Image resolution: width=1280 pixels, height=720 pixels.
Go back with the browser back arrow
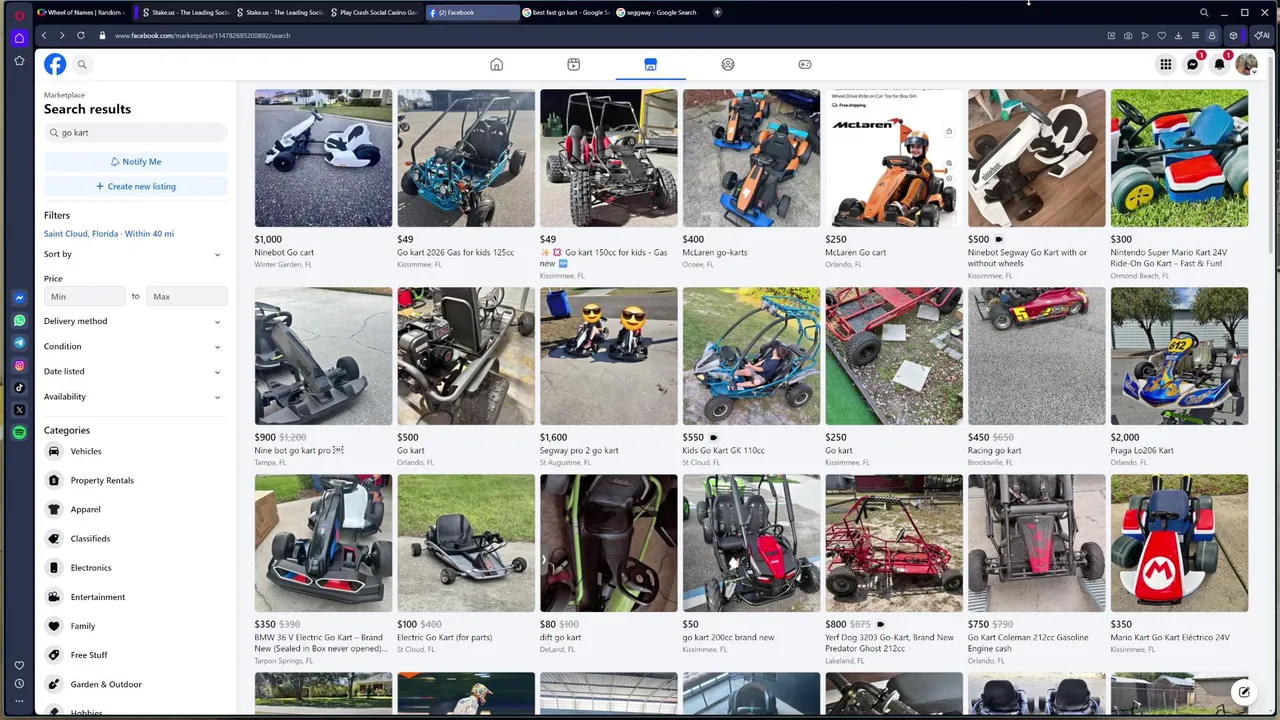coord(44,36)
